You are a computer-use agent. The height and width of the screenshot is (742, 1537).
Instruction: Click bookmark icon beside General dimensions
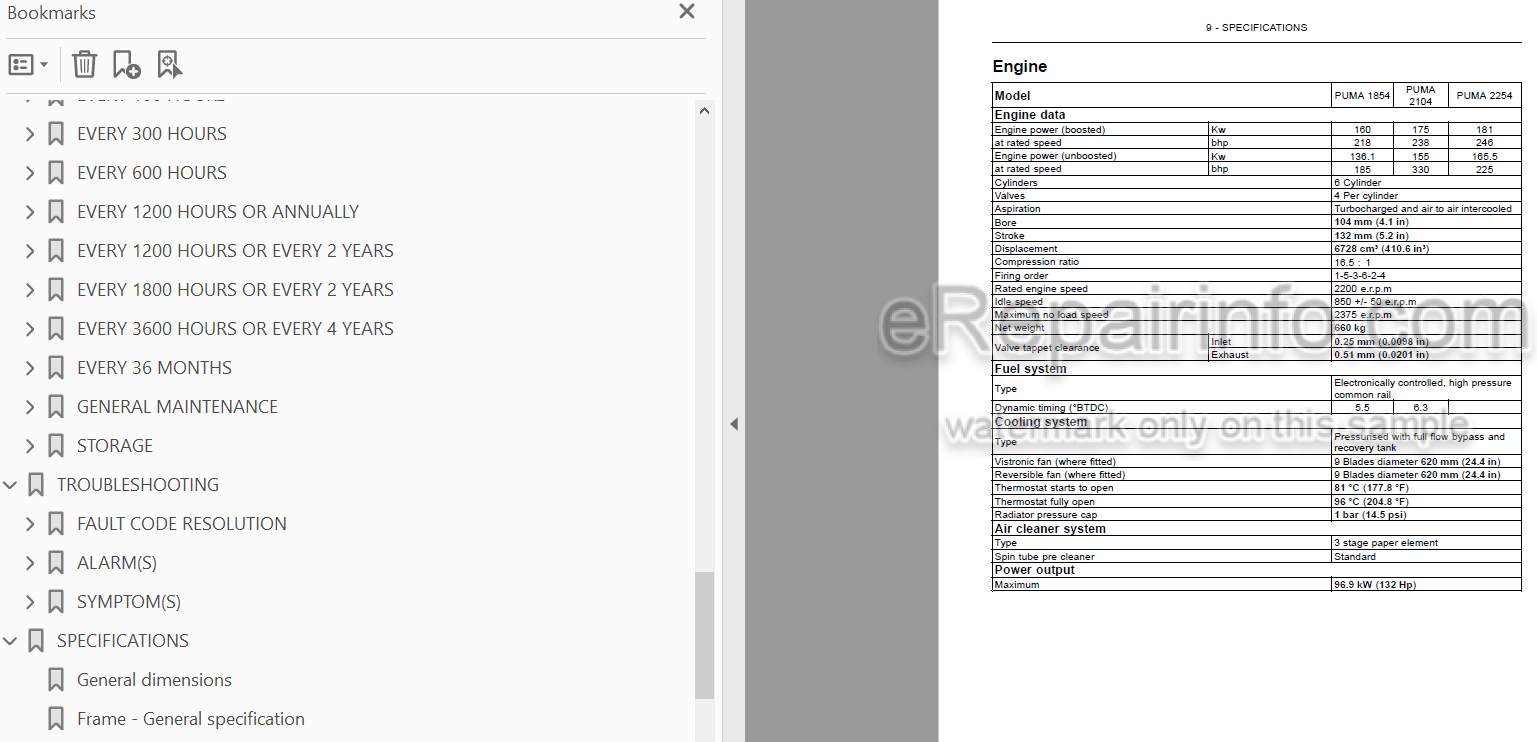[x=56, y=680]
